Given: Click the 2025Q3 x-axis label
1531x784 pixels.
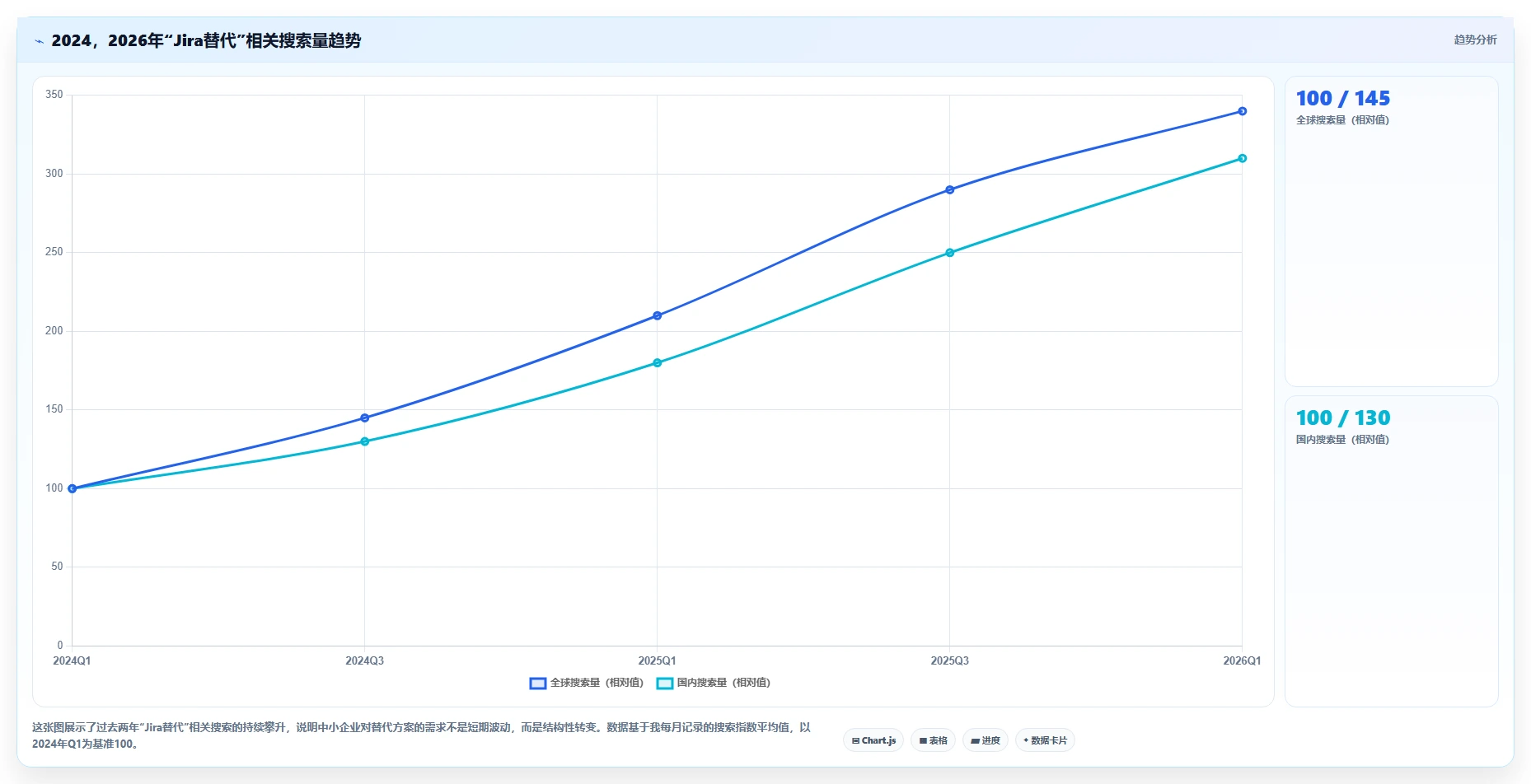Looking at the screenshot, I should point(949,661).
